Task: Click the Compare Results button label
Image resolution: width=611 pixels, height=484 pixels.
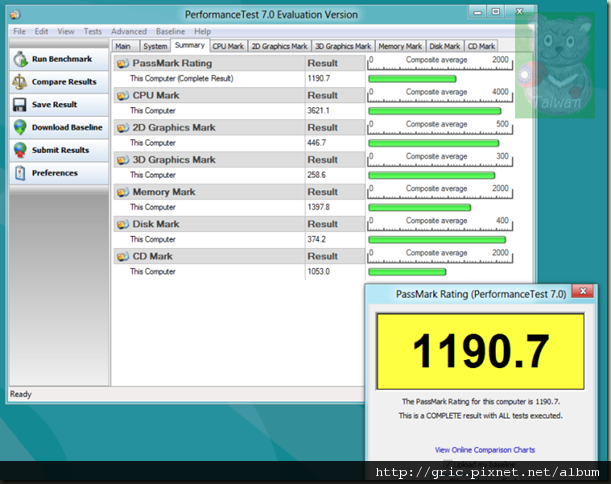Action: pyautogui.click(x=64, y=82)
